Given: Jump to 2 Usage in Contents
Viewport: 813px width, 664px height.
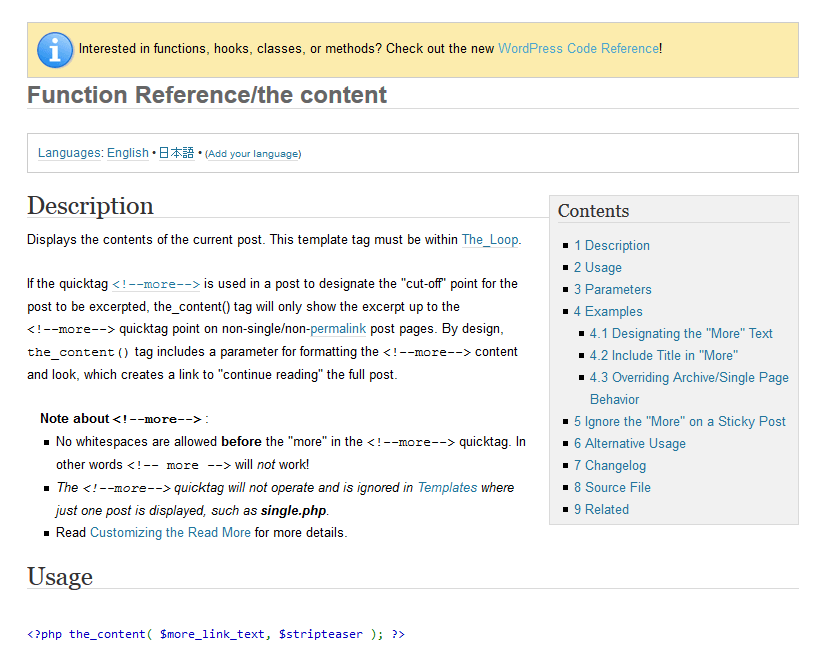Looking at the screenshot, I should coord(598,267).
